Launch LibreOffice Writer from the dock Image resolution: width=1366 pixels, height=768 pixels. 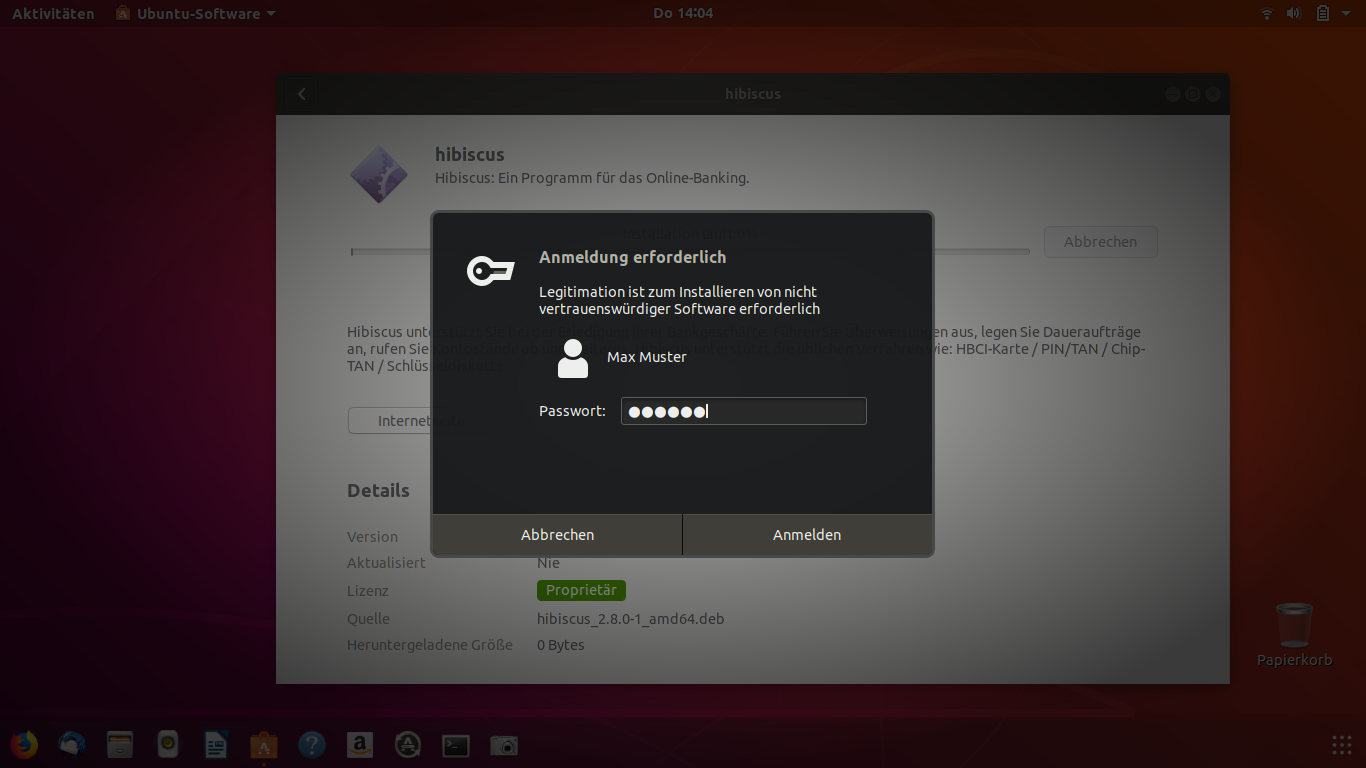(216, 745)
